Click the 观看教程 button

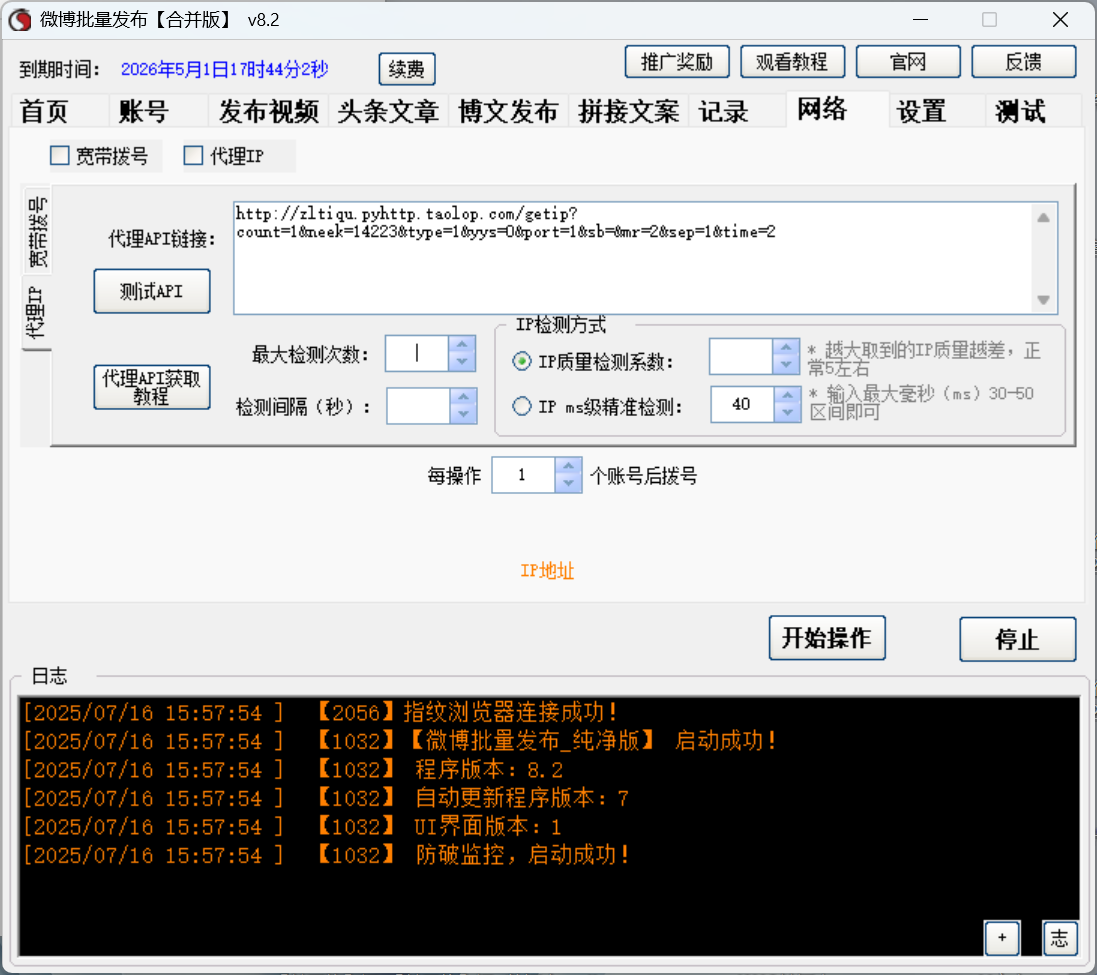pos(792,62)
